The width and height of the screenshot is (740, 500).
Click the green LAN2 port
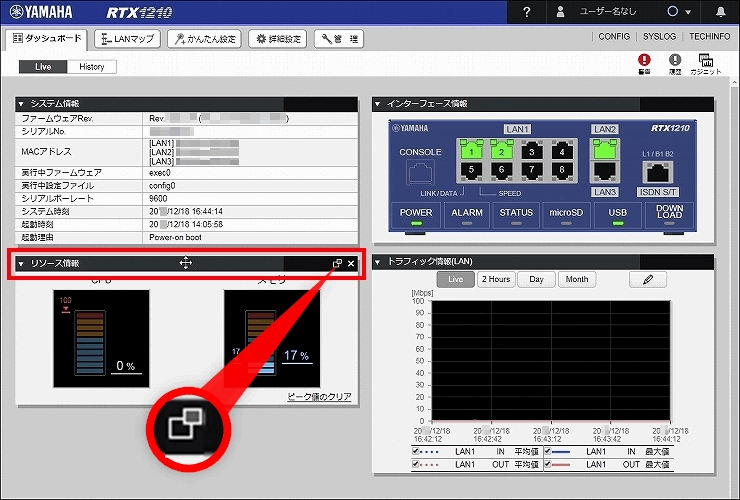[605, 150]
